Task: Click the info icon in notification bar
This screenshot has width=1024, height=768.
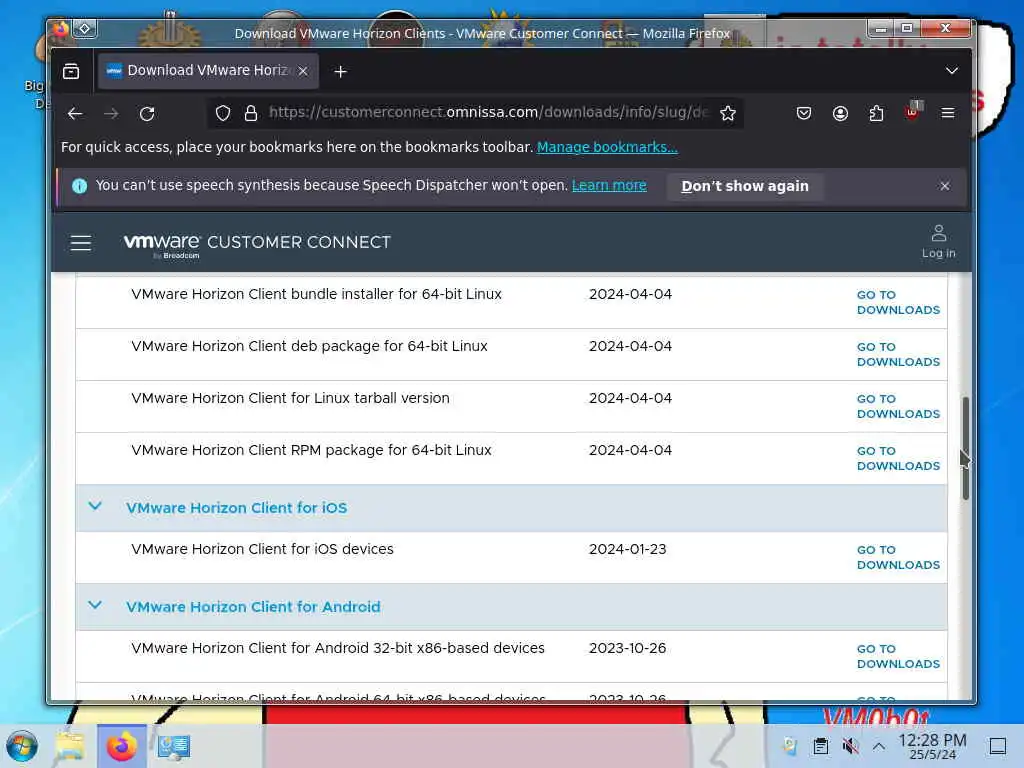Action: [80, 186]
